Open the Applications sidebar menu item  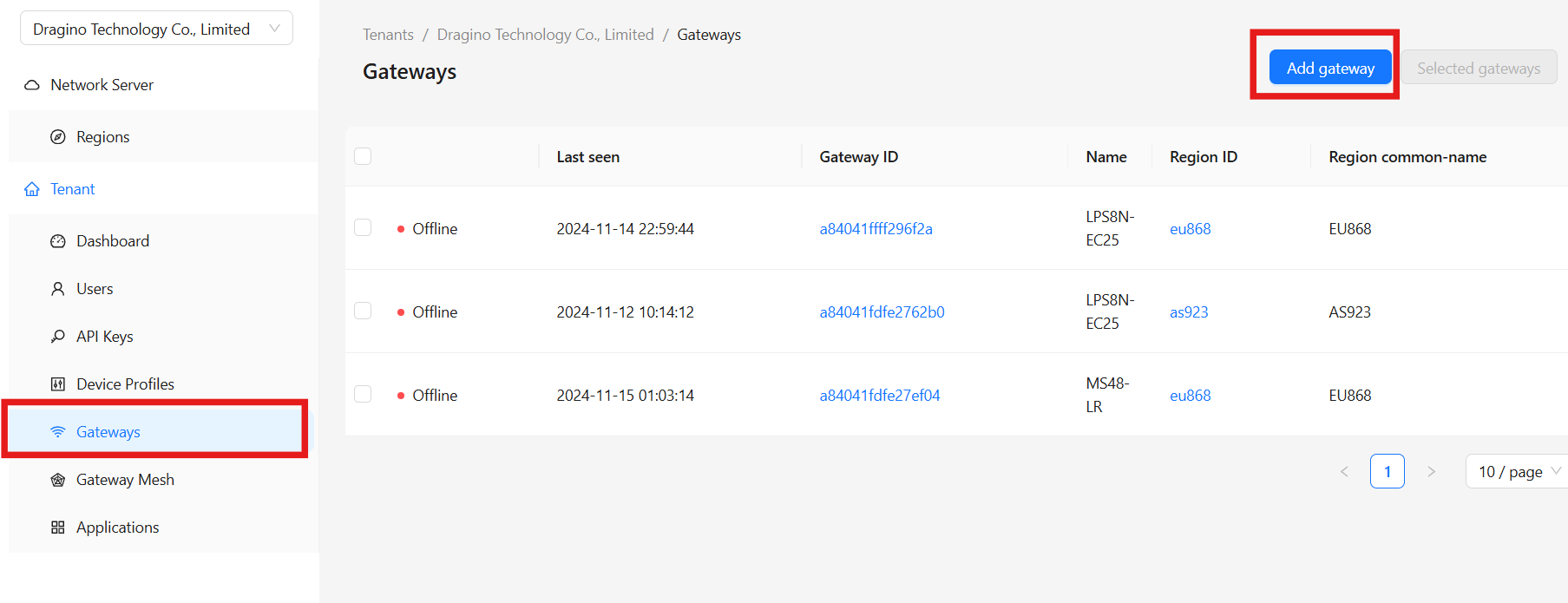point(118,528)
